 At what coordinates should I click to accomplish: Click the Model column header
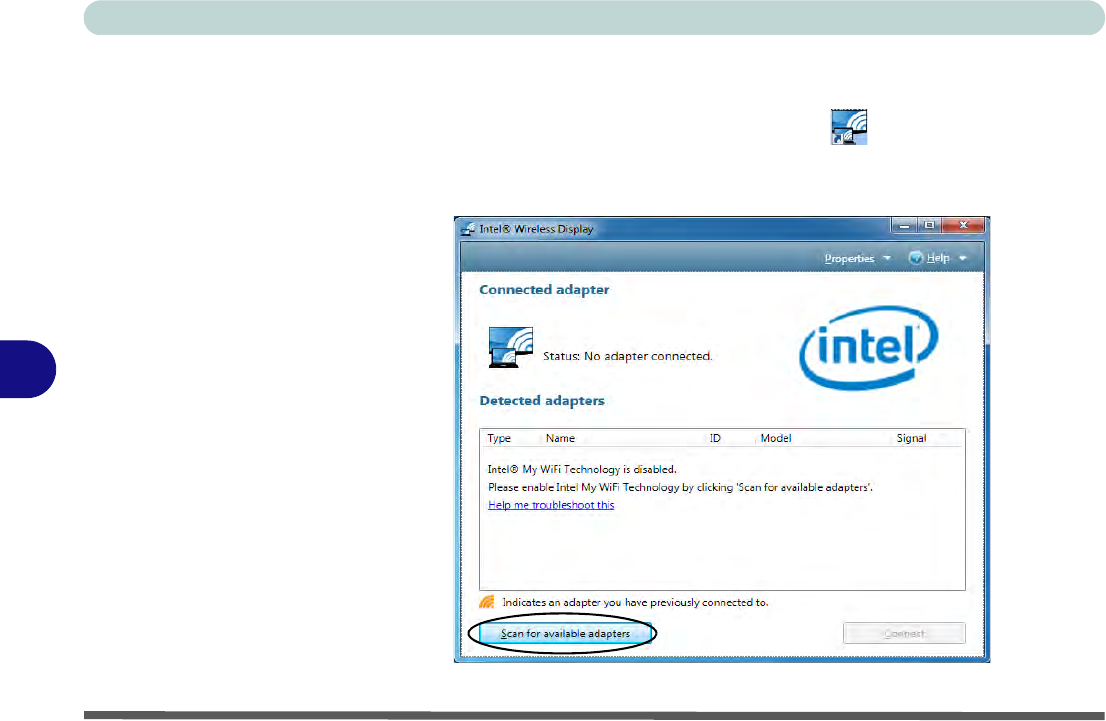pos(776,438)
